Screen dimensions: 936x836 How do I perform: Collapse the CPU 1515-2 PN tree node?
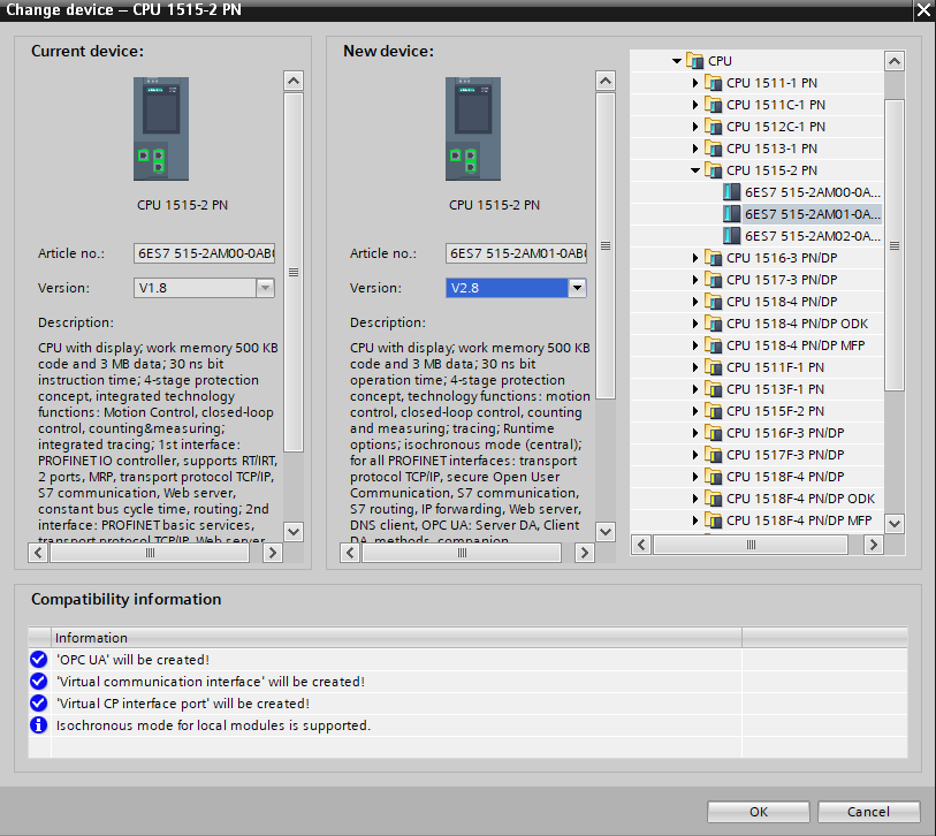click(x=695, y=170)
